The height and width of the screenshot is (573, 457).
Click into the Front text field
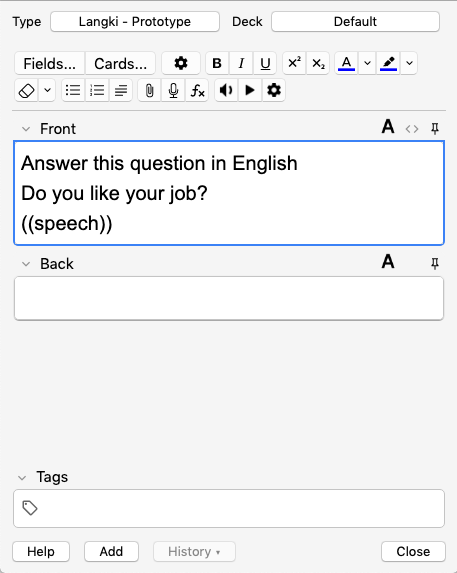(229, 193)
